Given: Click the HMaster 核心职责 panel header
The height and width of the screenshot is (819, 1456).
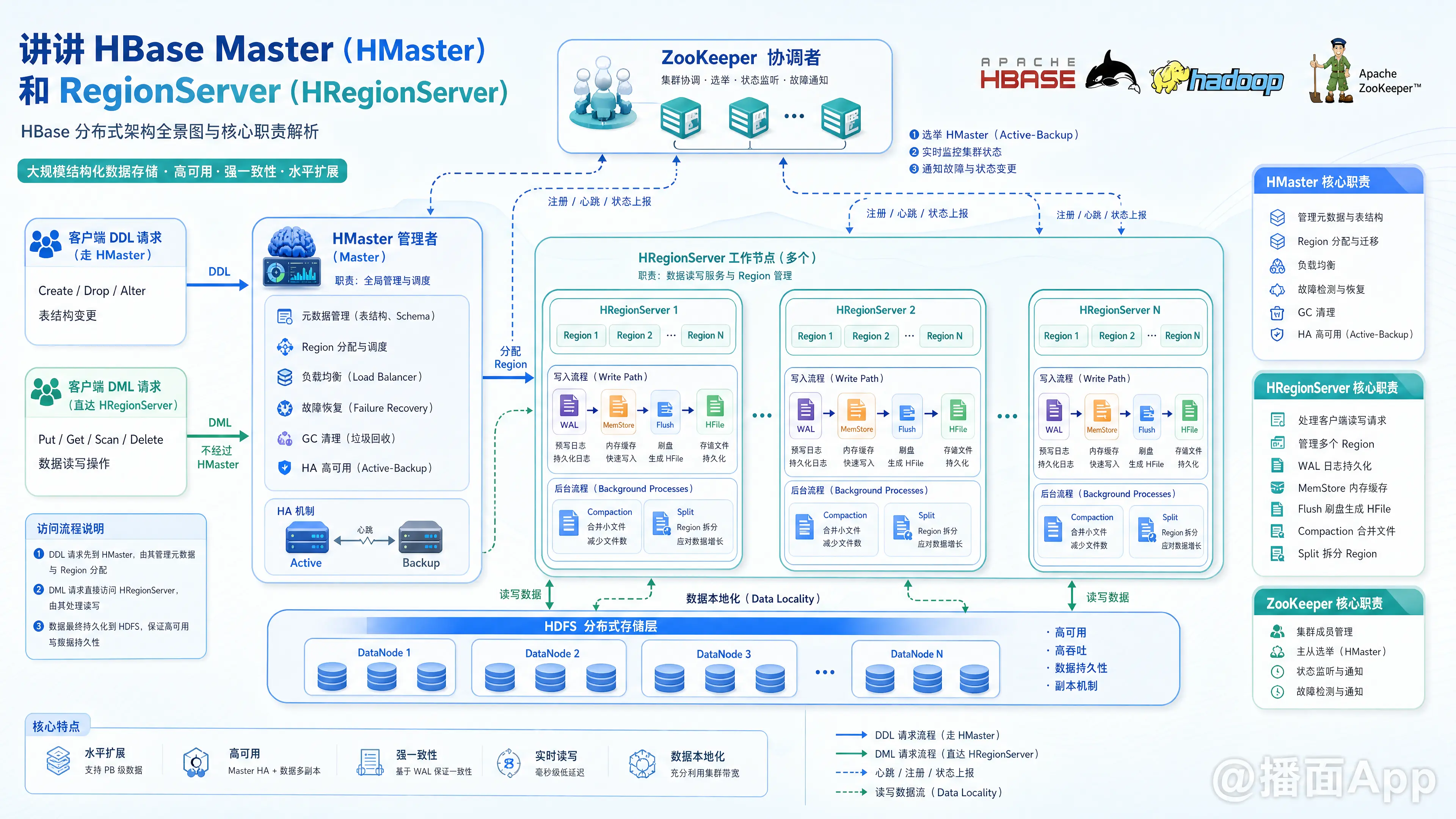Looking at the screenshot, I should coord(1338,182).
